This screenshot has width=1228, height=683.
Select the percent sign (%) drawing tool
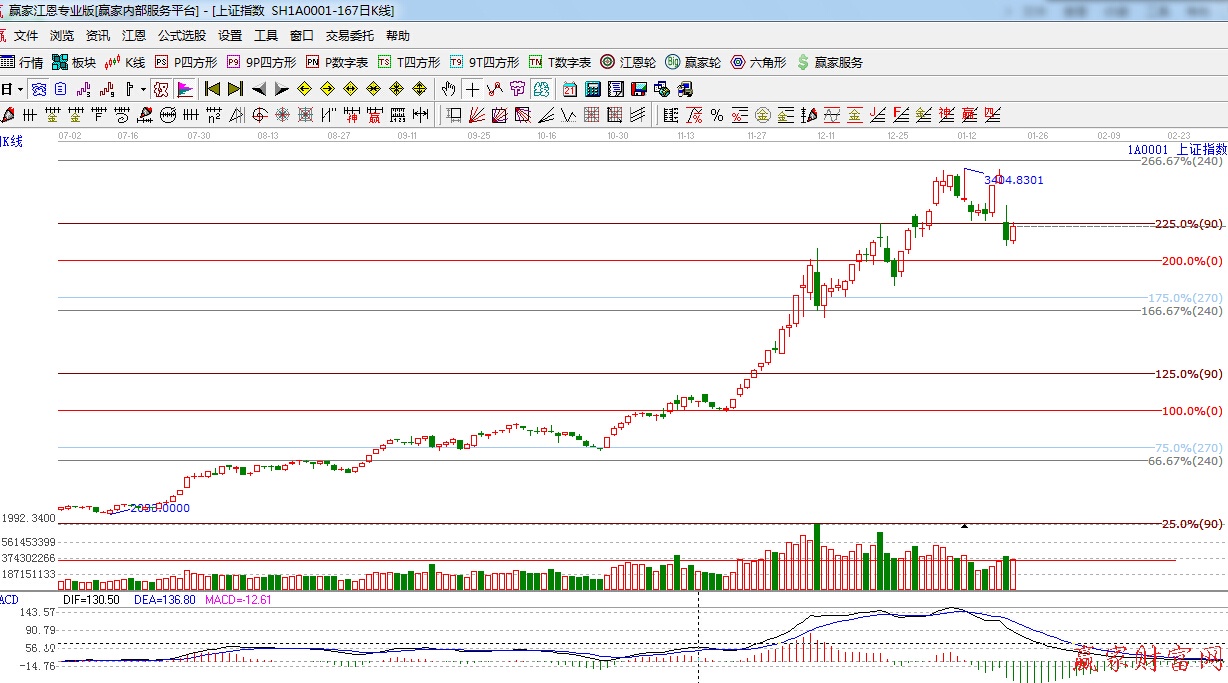coord(716,114)
